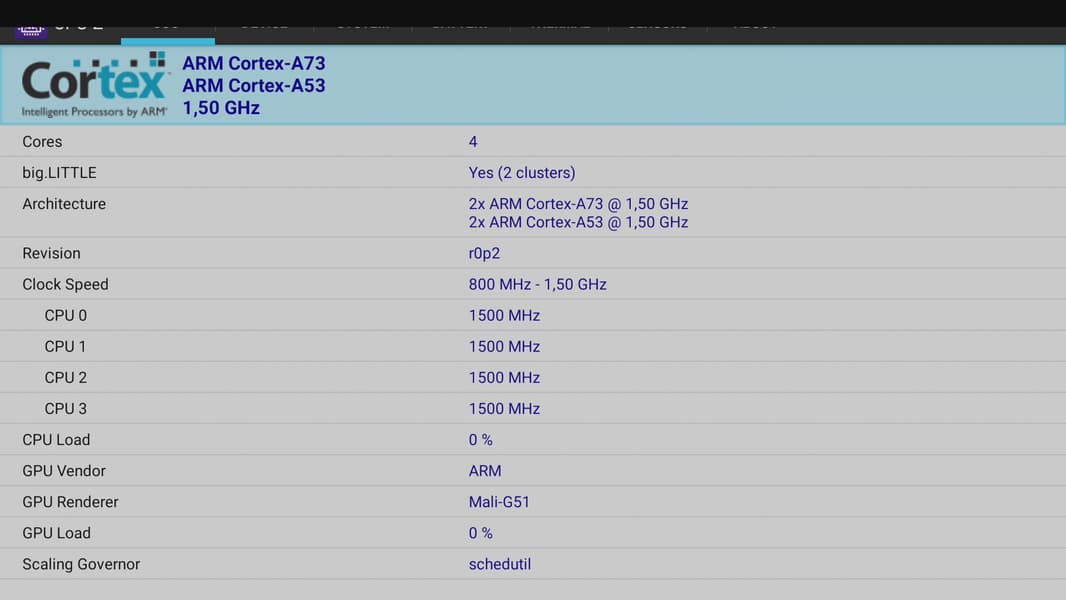Click the GPU Vendor label
This screenshot has width=1066, height=600.
click(x=64, y=471)
